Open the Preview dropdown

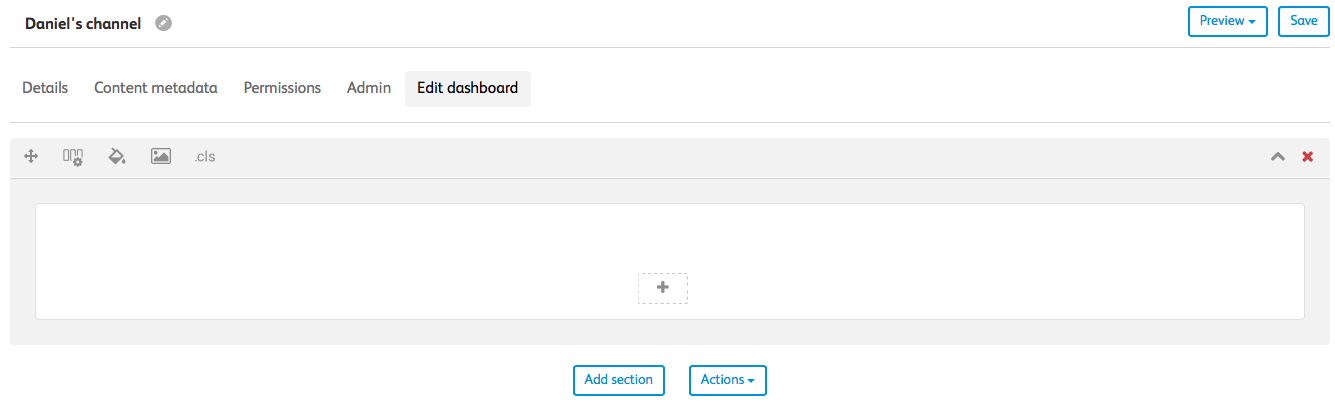click(1227, 21)
